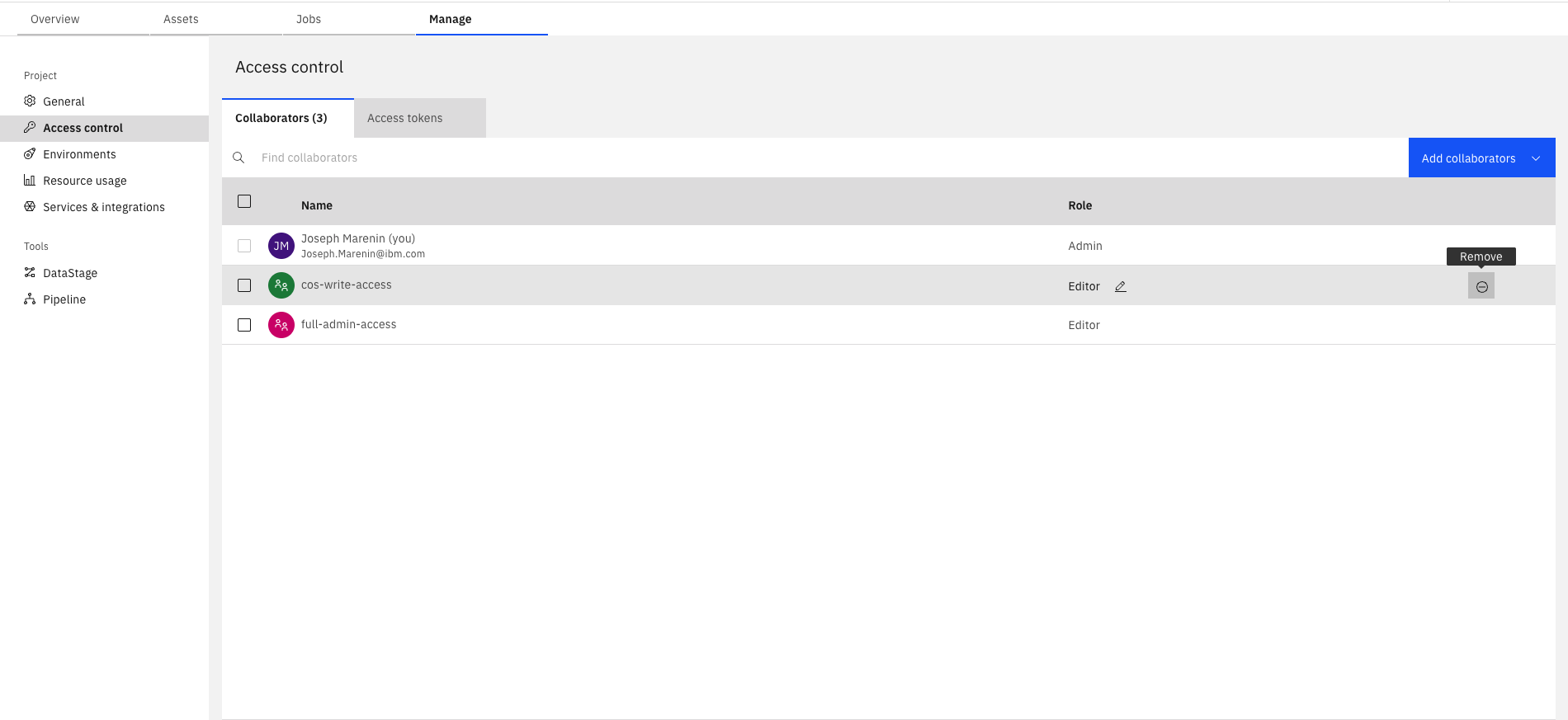Image resolution: width=1568 pixels, height=720 pixels.
Task: Click the Pipeline tool icon
Action: [30, 299]
